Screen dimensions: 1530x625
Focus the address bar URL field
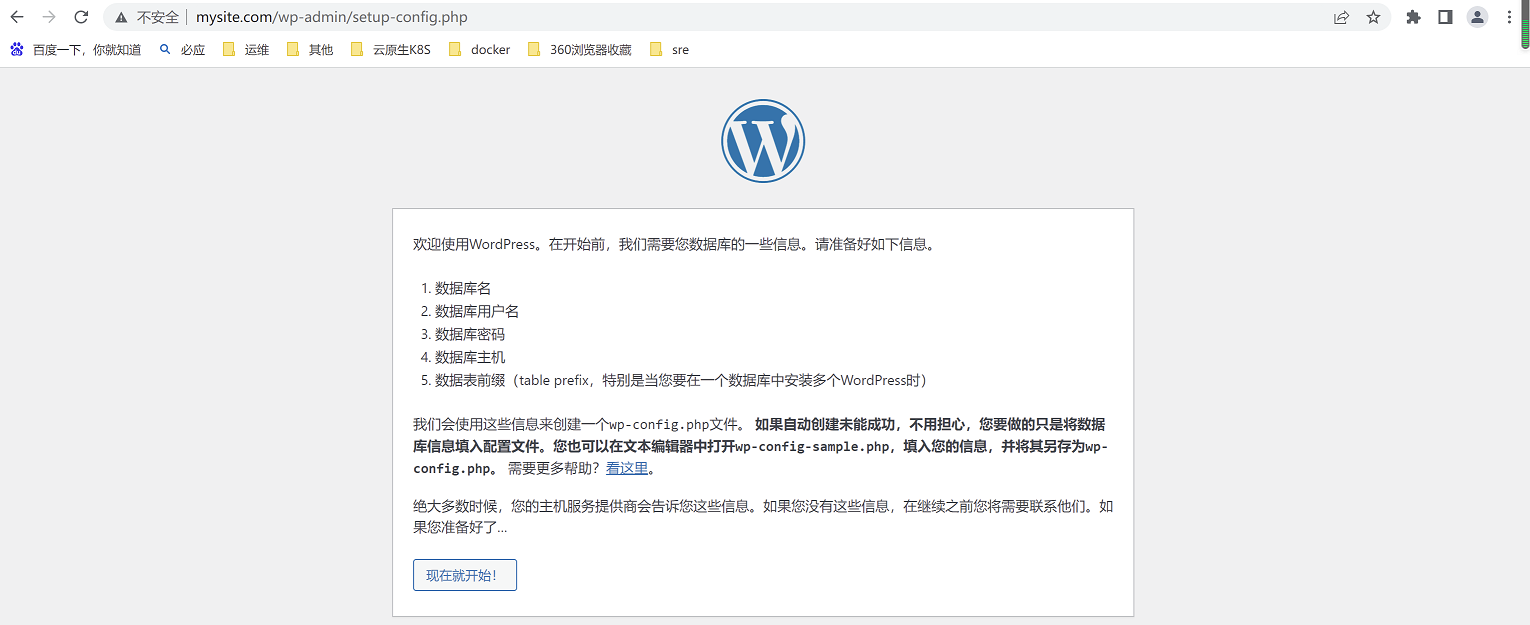(700, 17)
